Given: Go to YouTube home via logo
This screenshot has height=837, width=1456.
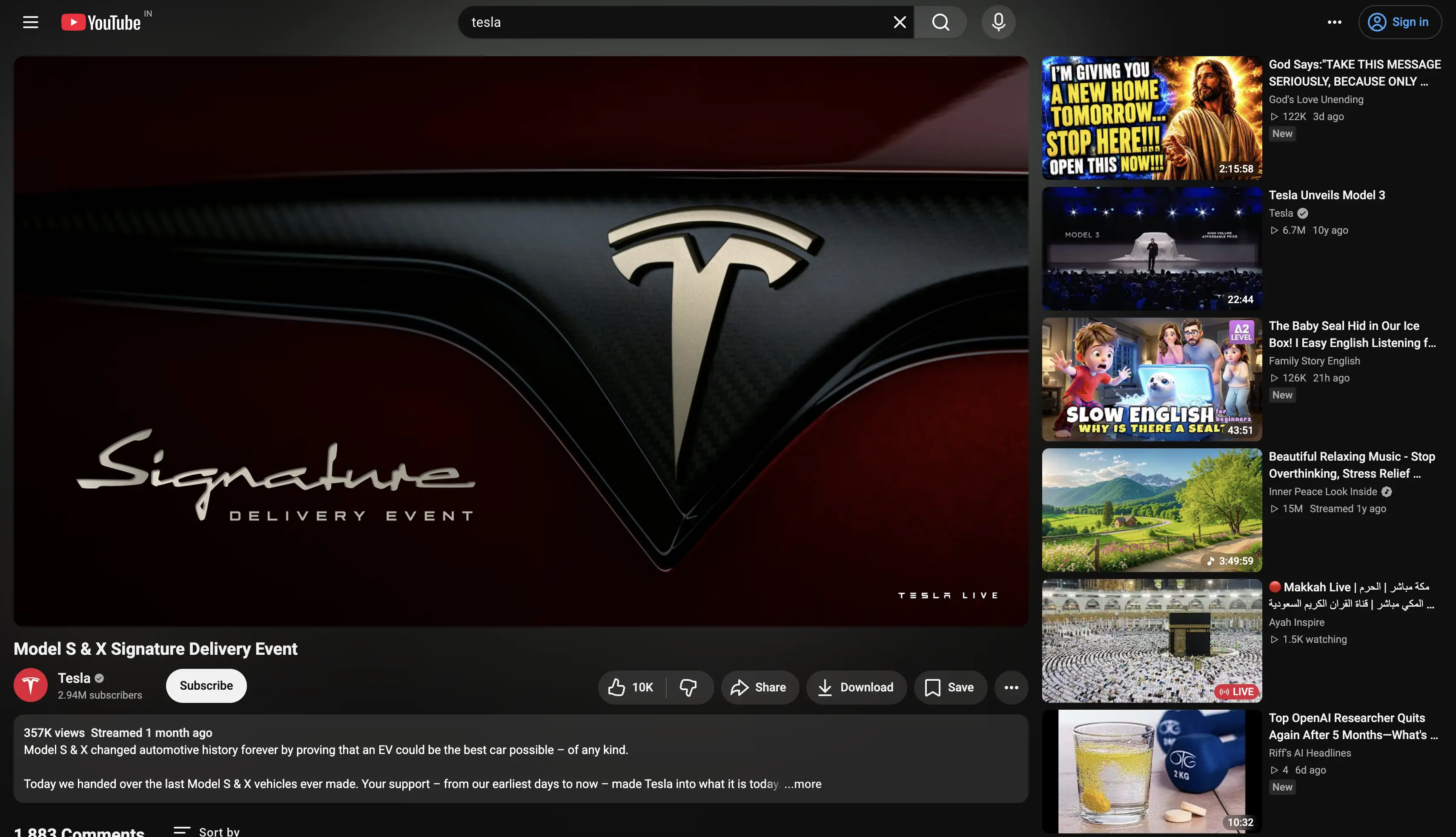Looking at the screenshot, I should 101,23.
